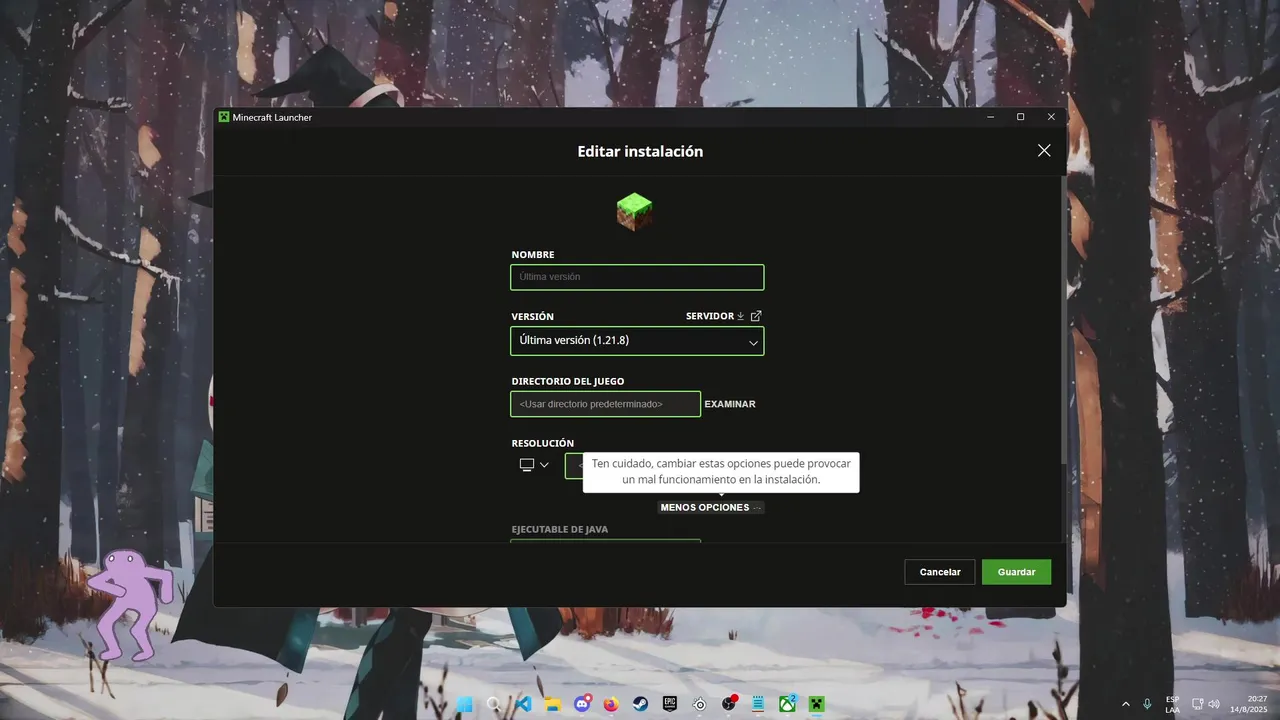Open File Explorer from taskbar
1280x720 pixels.
pos(552,704)
